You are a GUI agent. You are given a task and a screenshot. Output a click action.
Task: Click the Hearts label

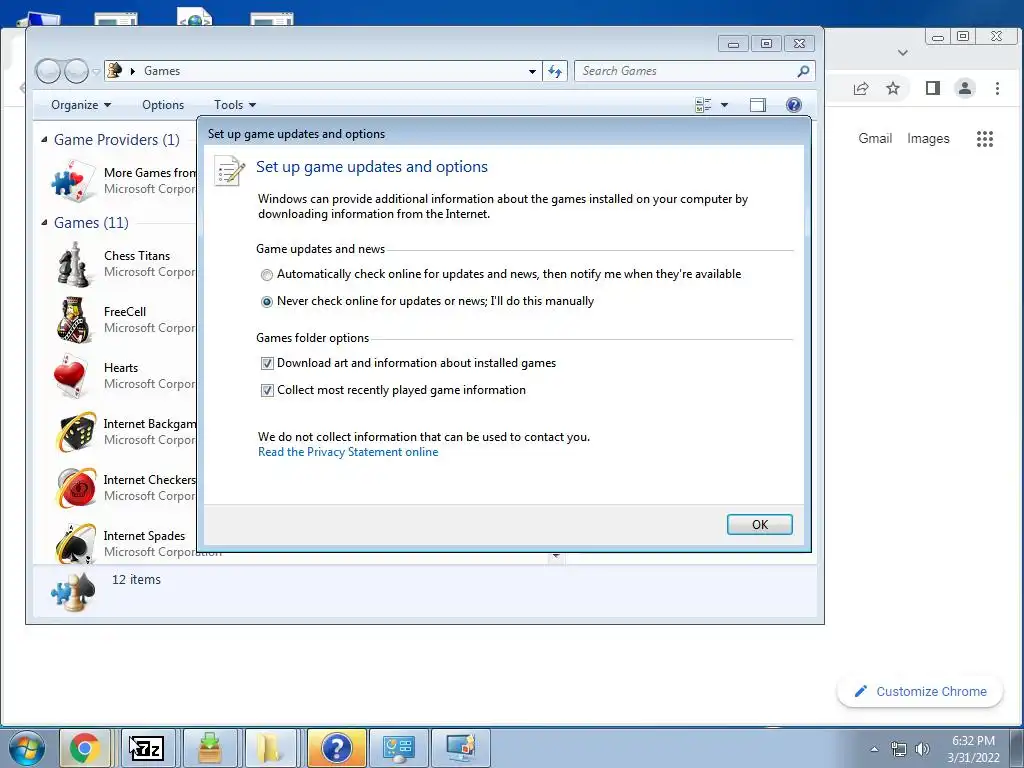[121, 368]
